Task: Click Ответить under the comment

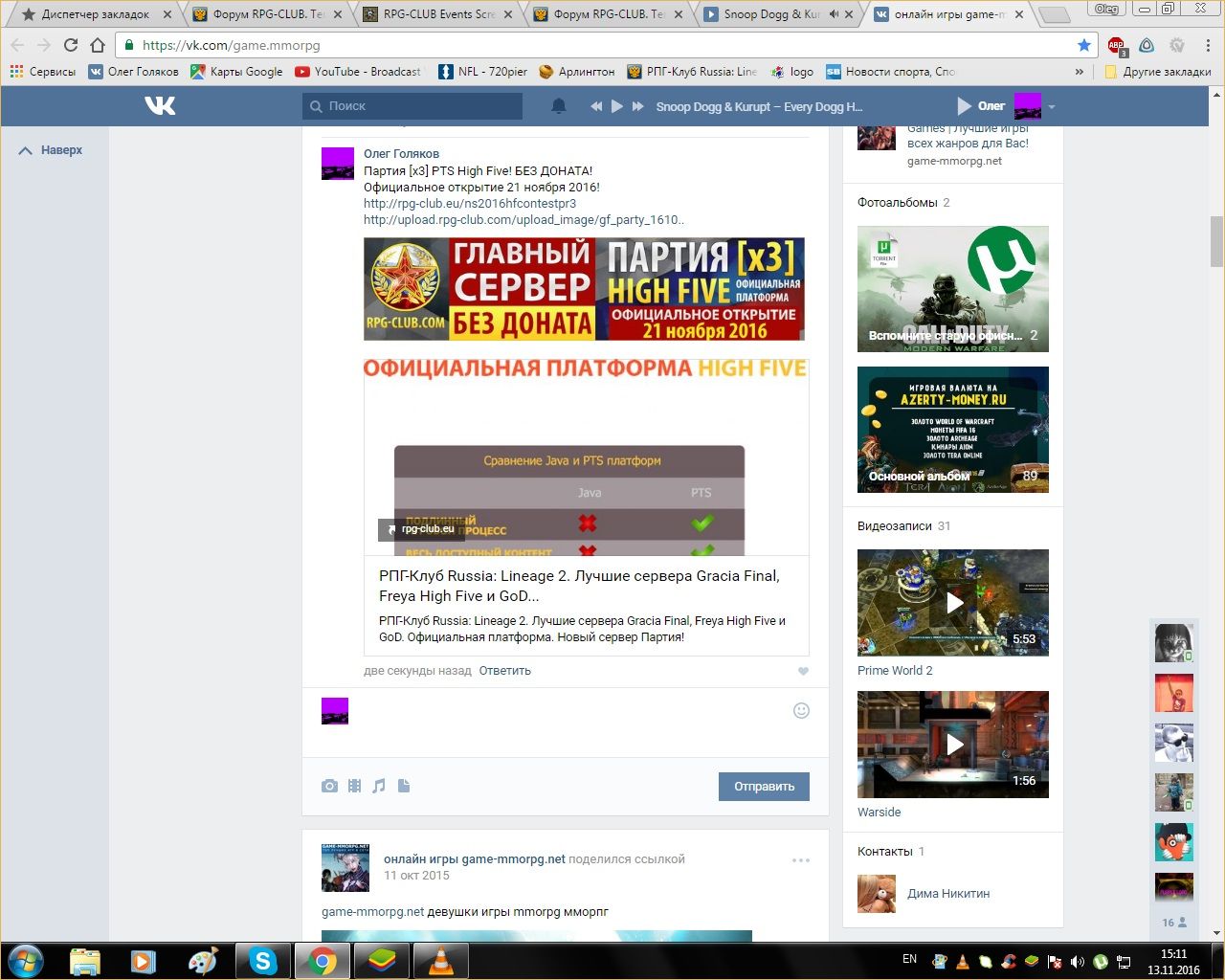Action: pos(504,671)
